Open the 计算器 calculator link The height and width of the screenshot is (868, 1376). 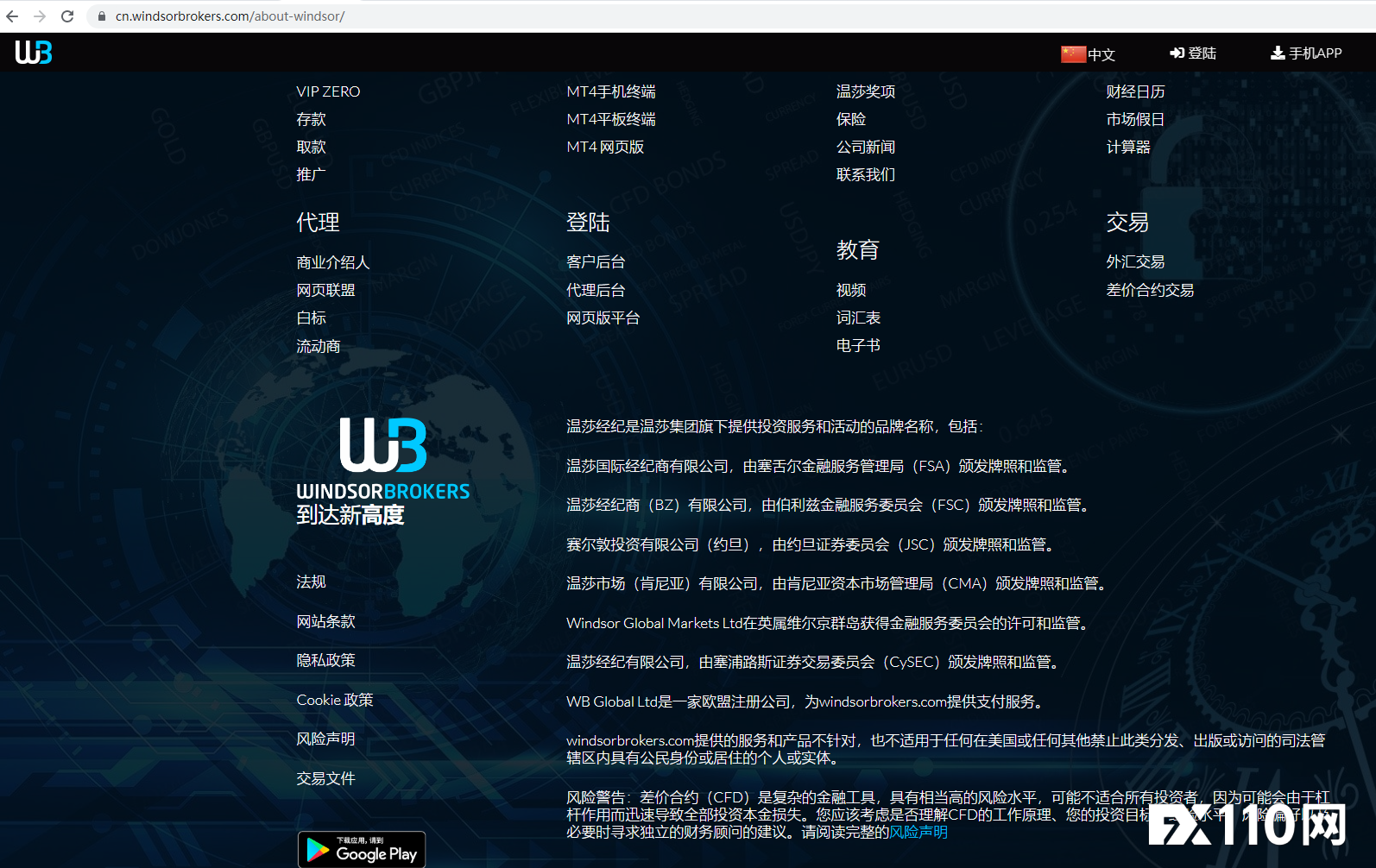[x=1128, y=147]
